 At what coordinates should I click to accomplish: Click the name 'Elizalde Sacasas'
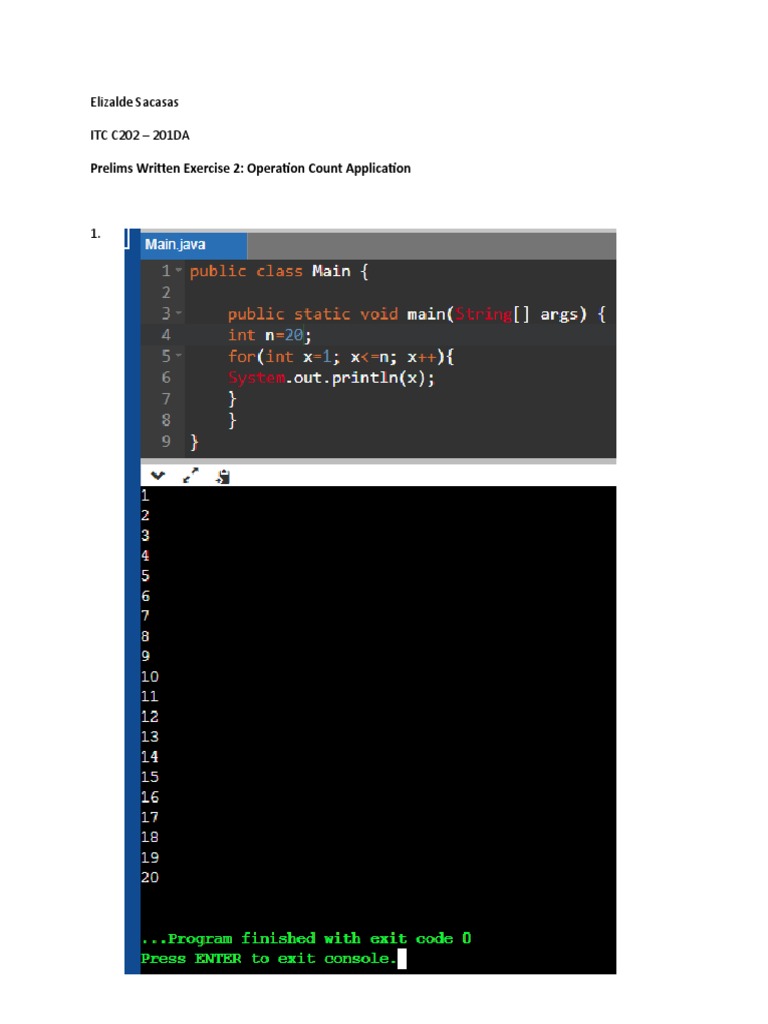pos(135,102)
